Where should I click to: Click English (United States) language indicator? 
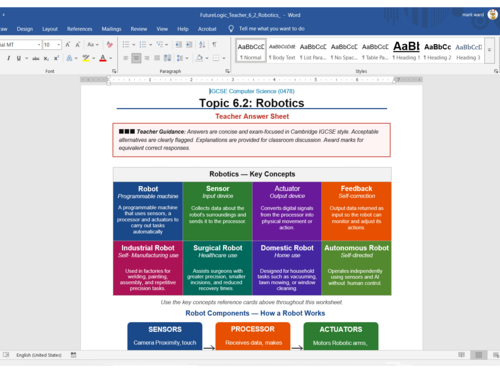(39, 355)
